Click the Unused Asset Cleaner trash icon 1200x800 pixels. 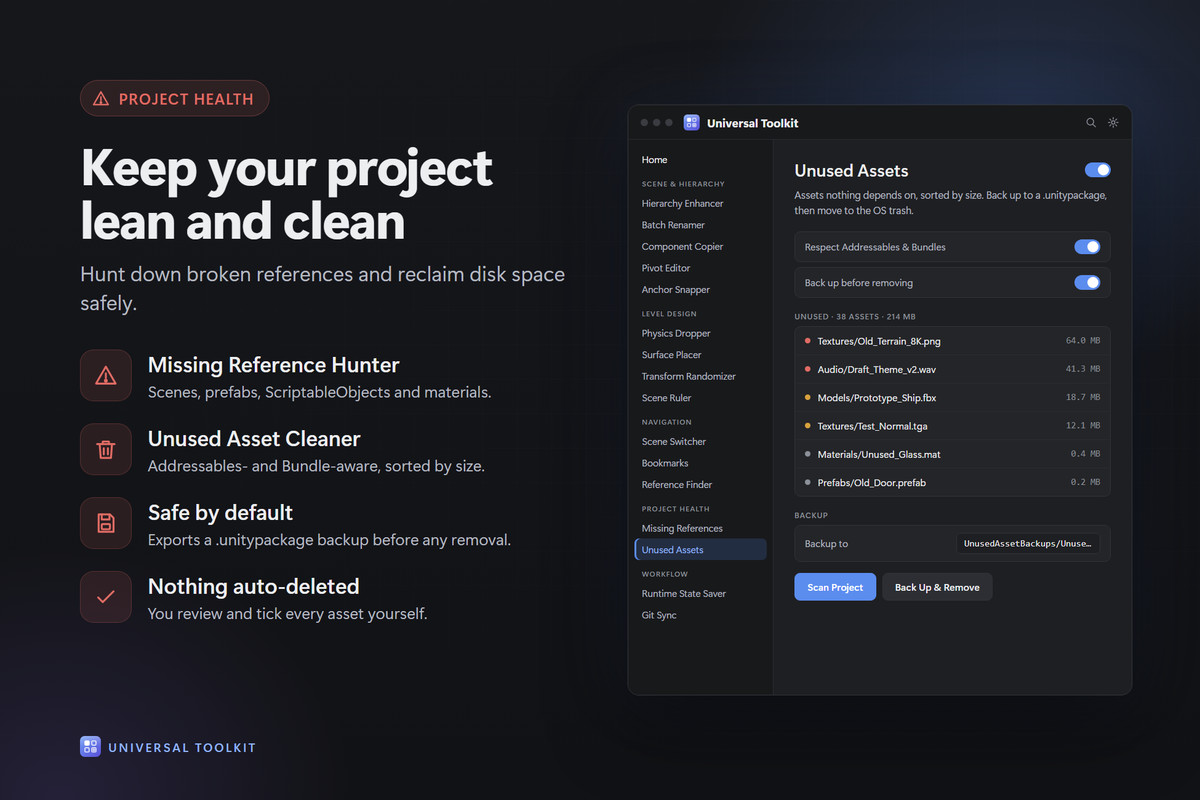tap(106, 449)
